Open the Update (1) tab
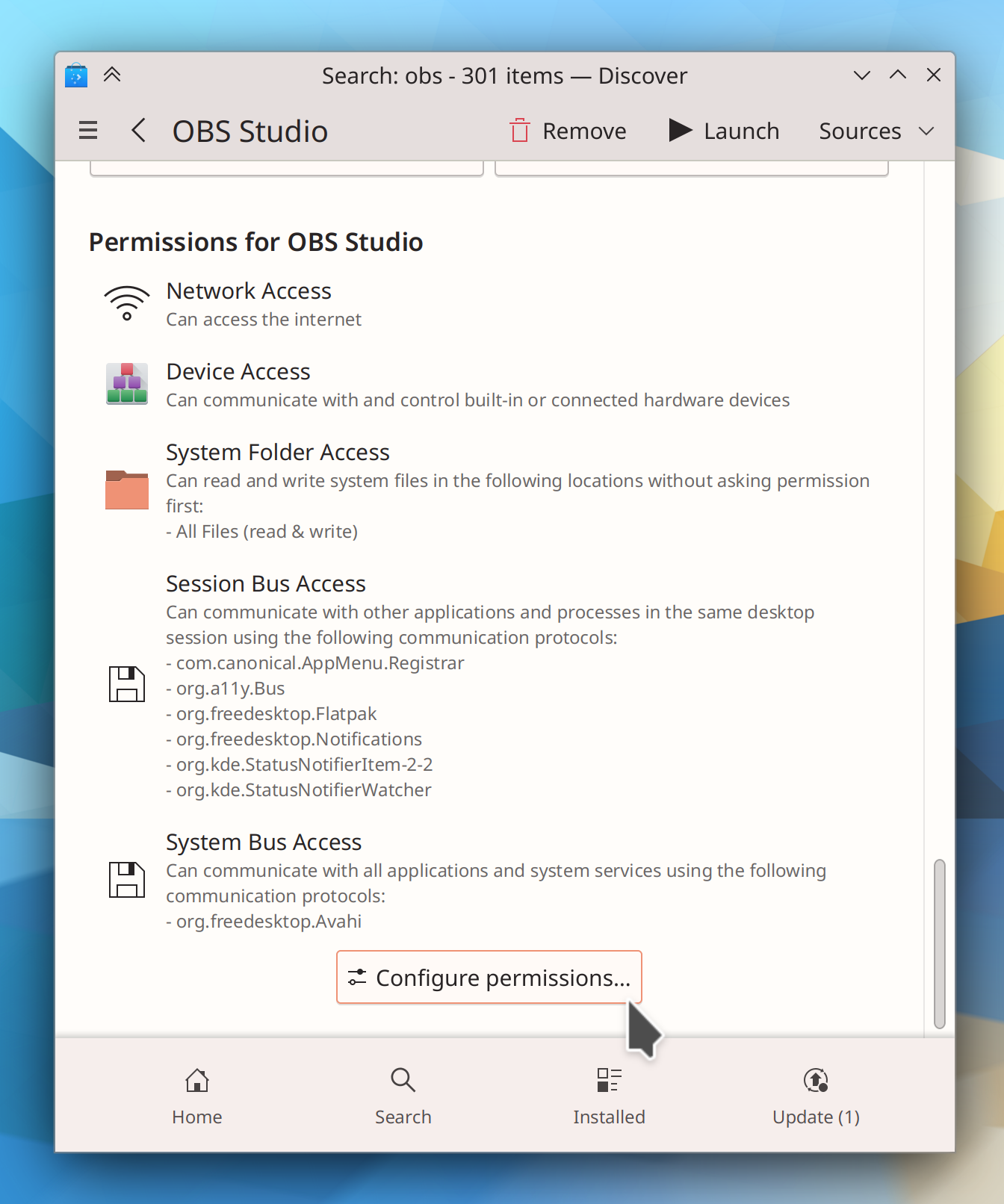Screen dimensions: 1004x1204 (x=816, y=1096)
